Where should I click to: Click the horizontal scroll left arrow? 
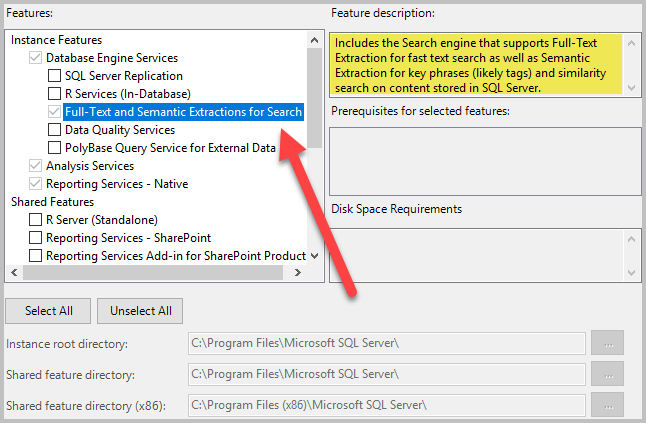(14, 272)
